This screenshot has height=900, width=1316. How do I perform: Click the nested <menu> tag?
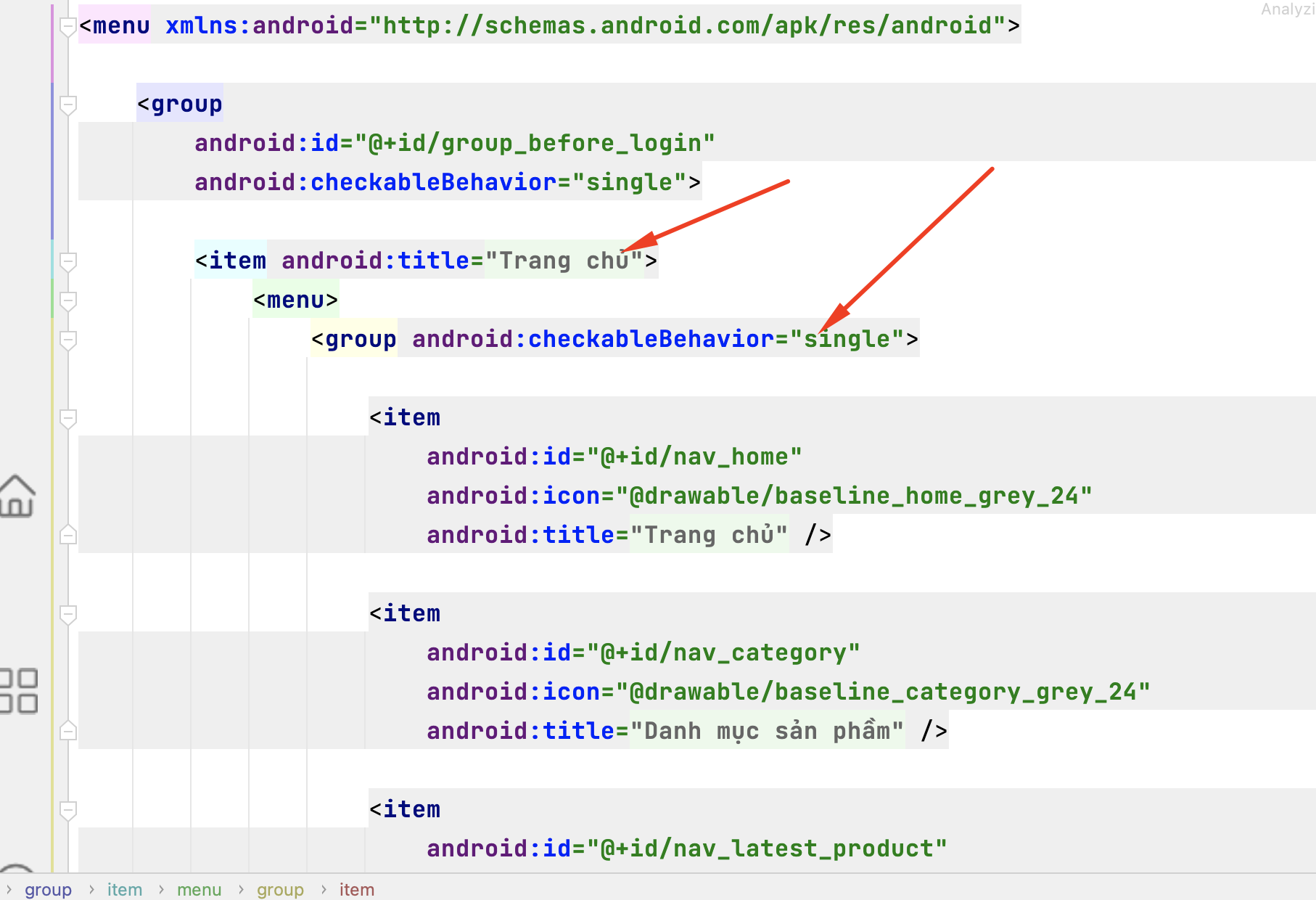click(x=295, y=300)
